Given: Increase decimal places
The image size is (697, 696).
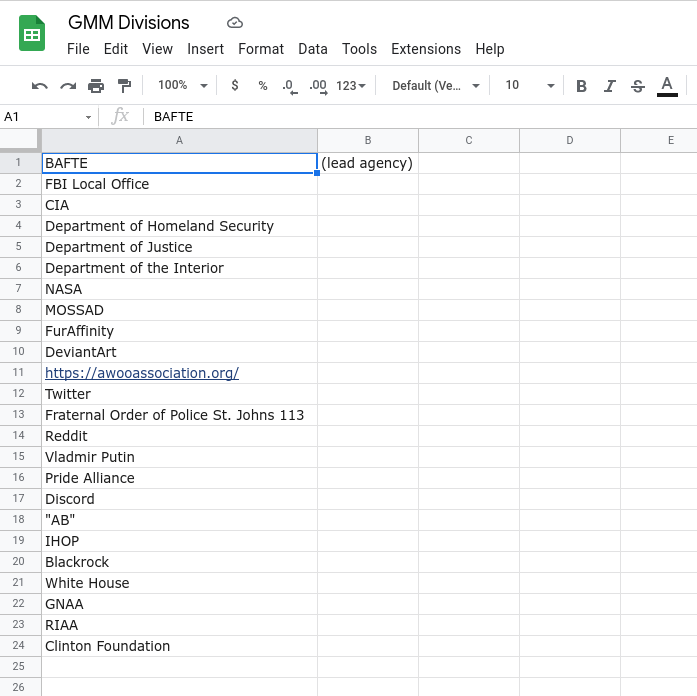Looking at the screenshot, I should point(318,85).
